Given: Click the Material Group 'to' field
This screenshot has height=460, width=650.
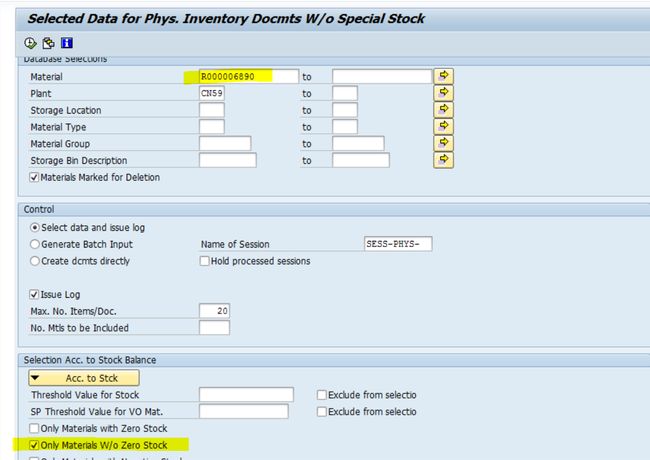Looking at the screenshot, I should (358, 144).
